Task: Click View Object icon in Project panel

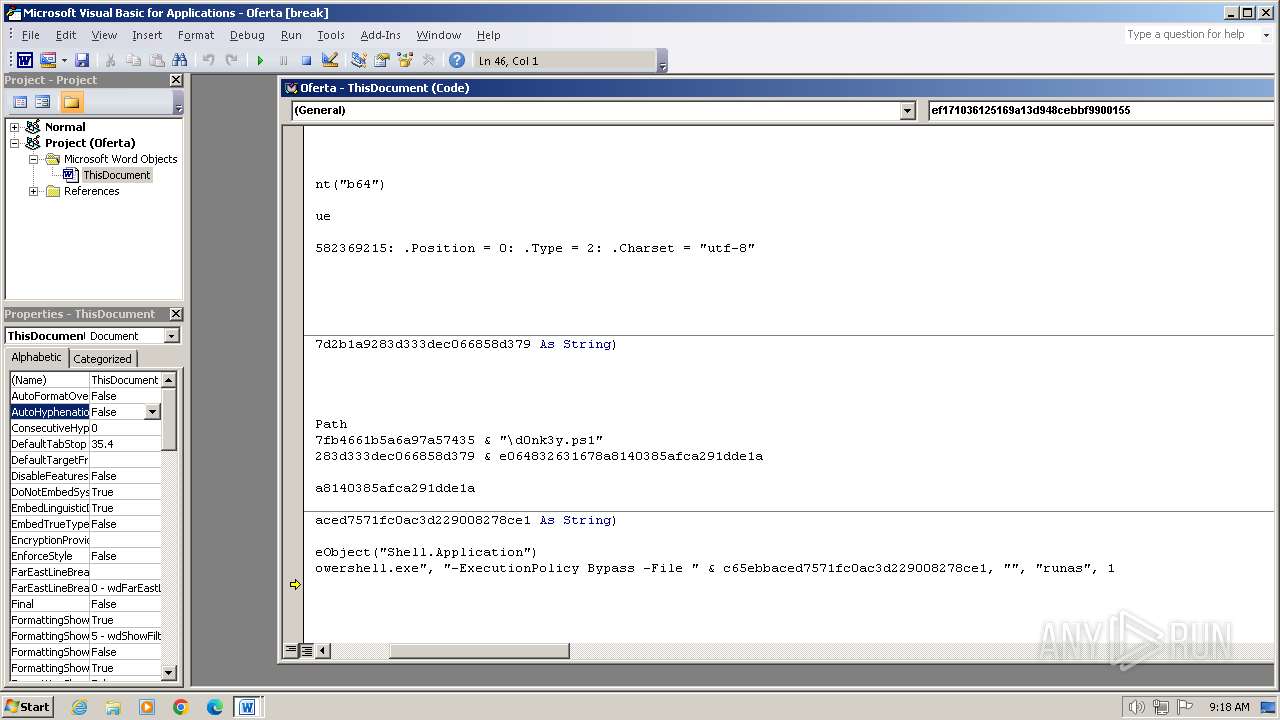Action: (42, 102)
